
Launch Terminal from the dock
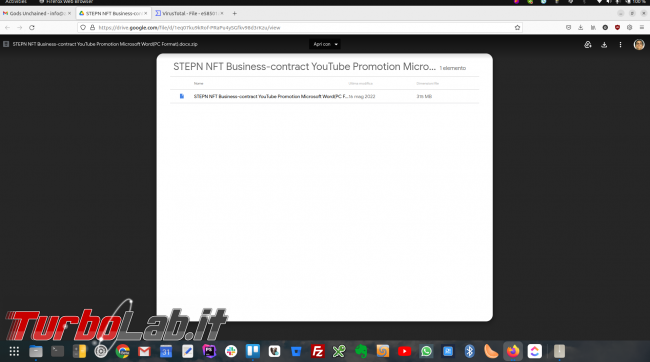pos(57,352)
